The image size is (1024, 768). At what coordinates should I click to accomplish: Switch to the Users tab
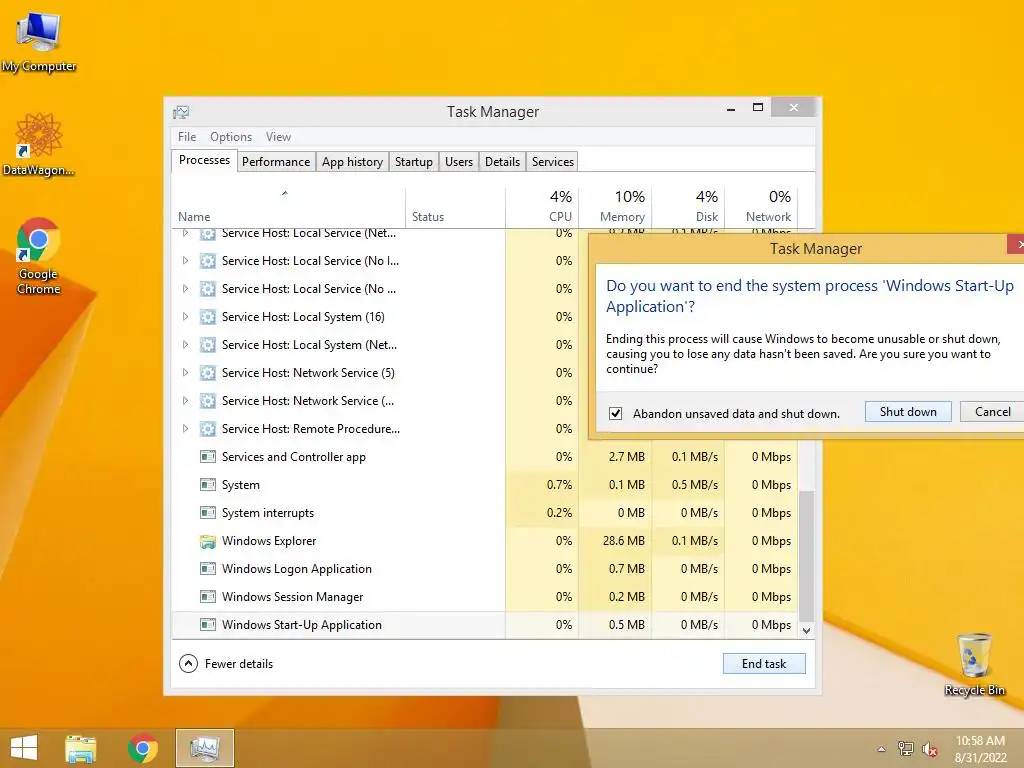click(458, 162)
